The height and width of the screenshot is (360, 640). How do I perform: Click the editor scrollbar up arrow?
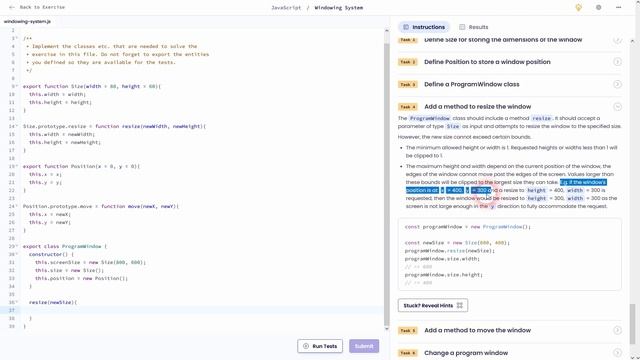pos(387,31)
